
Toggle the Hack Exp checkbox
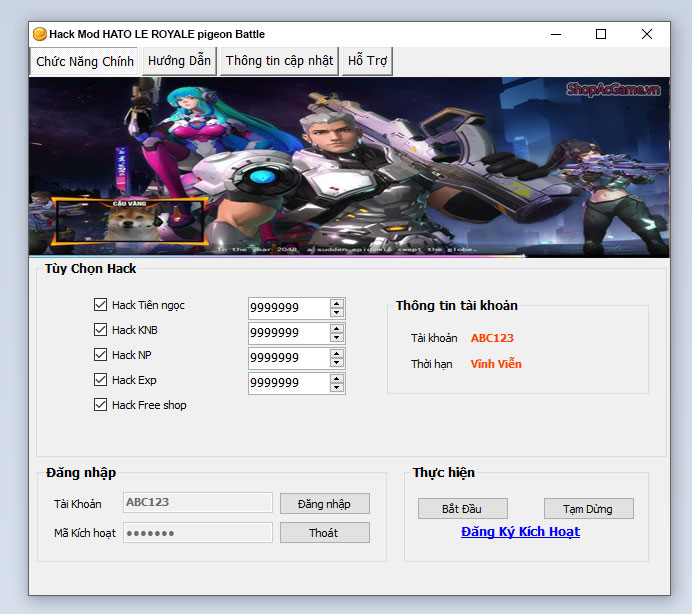pyautogui.click(x=100, y=380)
